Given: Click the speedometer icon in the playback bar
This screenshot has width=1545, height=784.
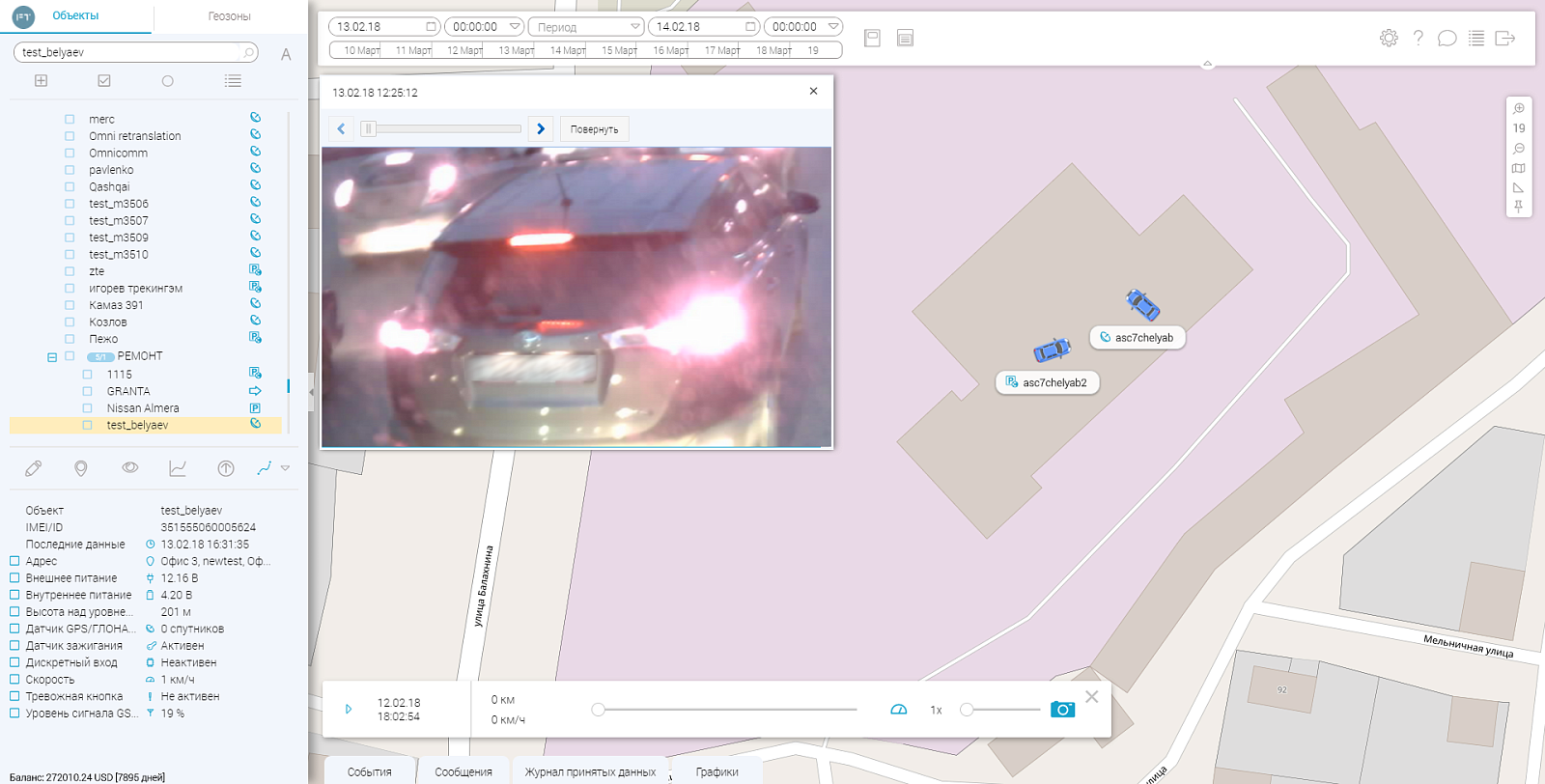Looking at the screenshot, I should click(898, 709).
